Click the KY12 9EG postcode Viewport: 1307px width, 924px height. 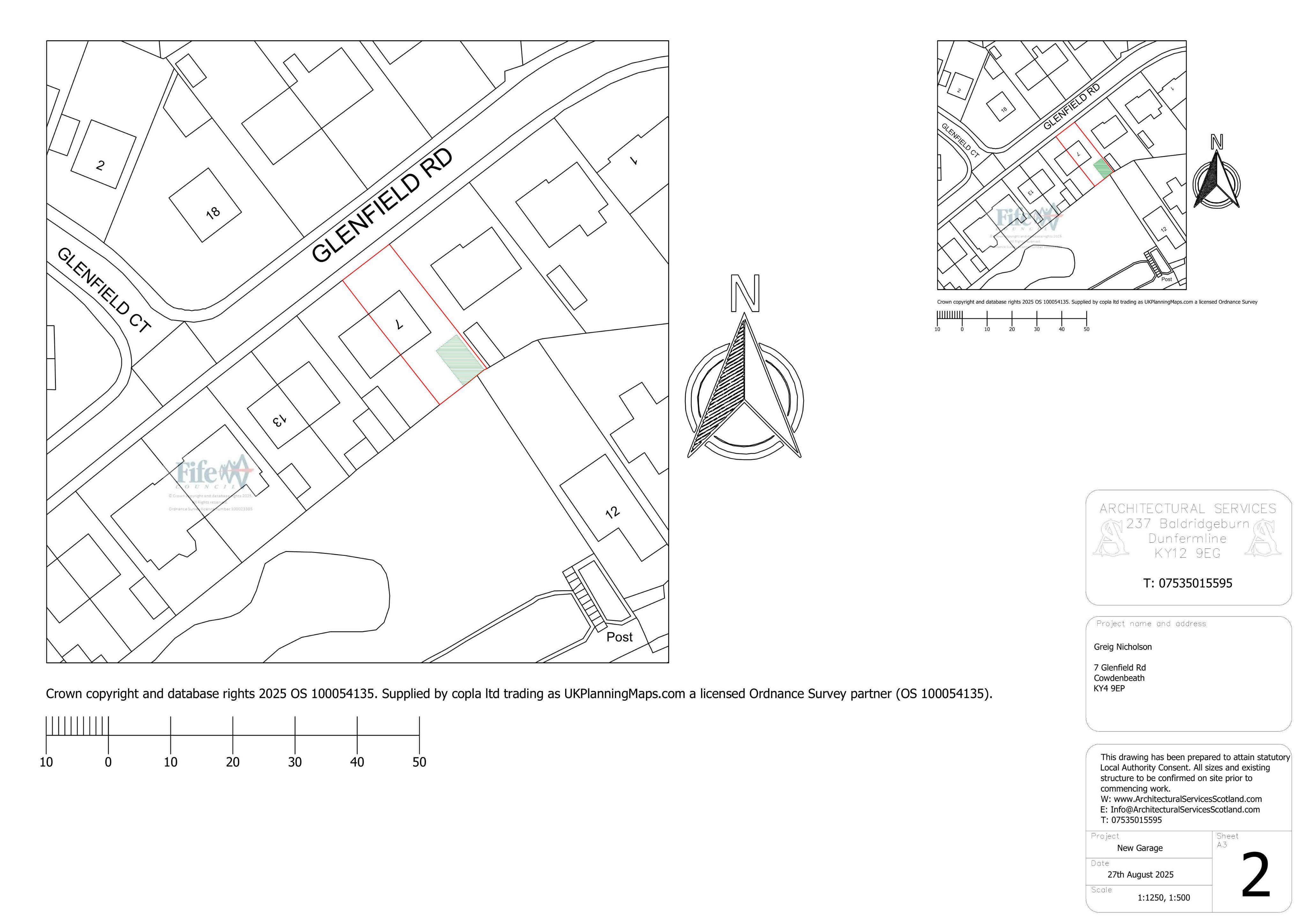click(1187, 553)
